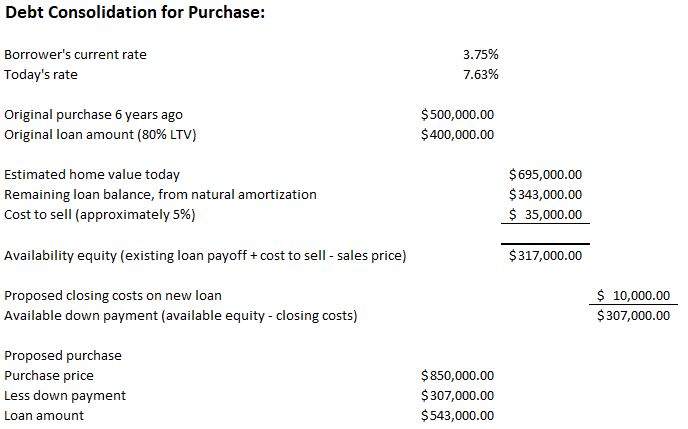
Task: Click the Borrower's current rate label
Action: click(x=75, y=54)
